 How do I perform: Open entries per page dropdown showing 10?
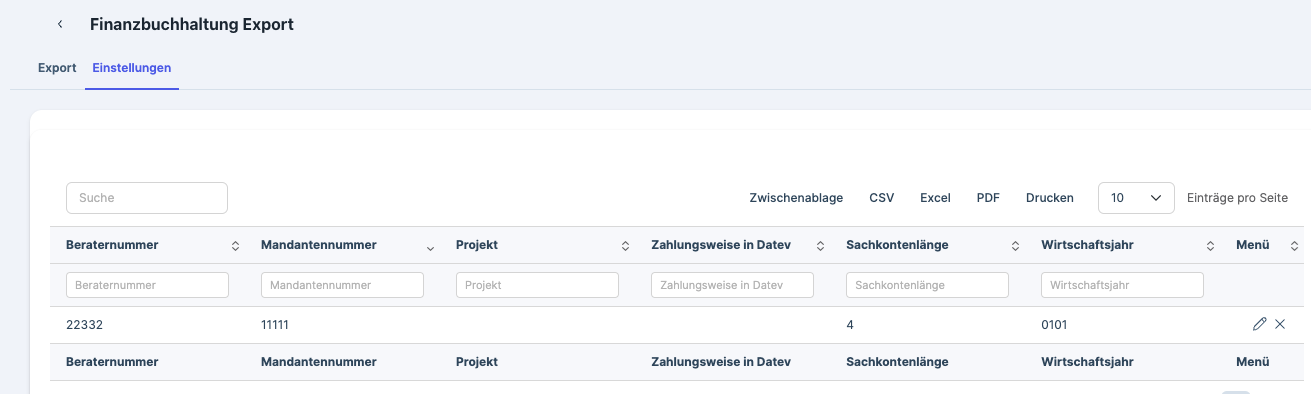pos(1136,198)
